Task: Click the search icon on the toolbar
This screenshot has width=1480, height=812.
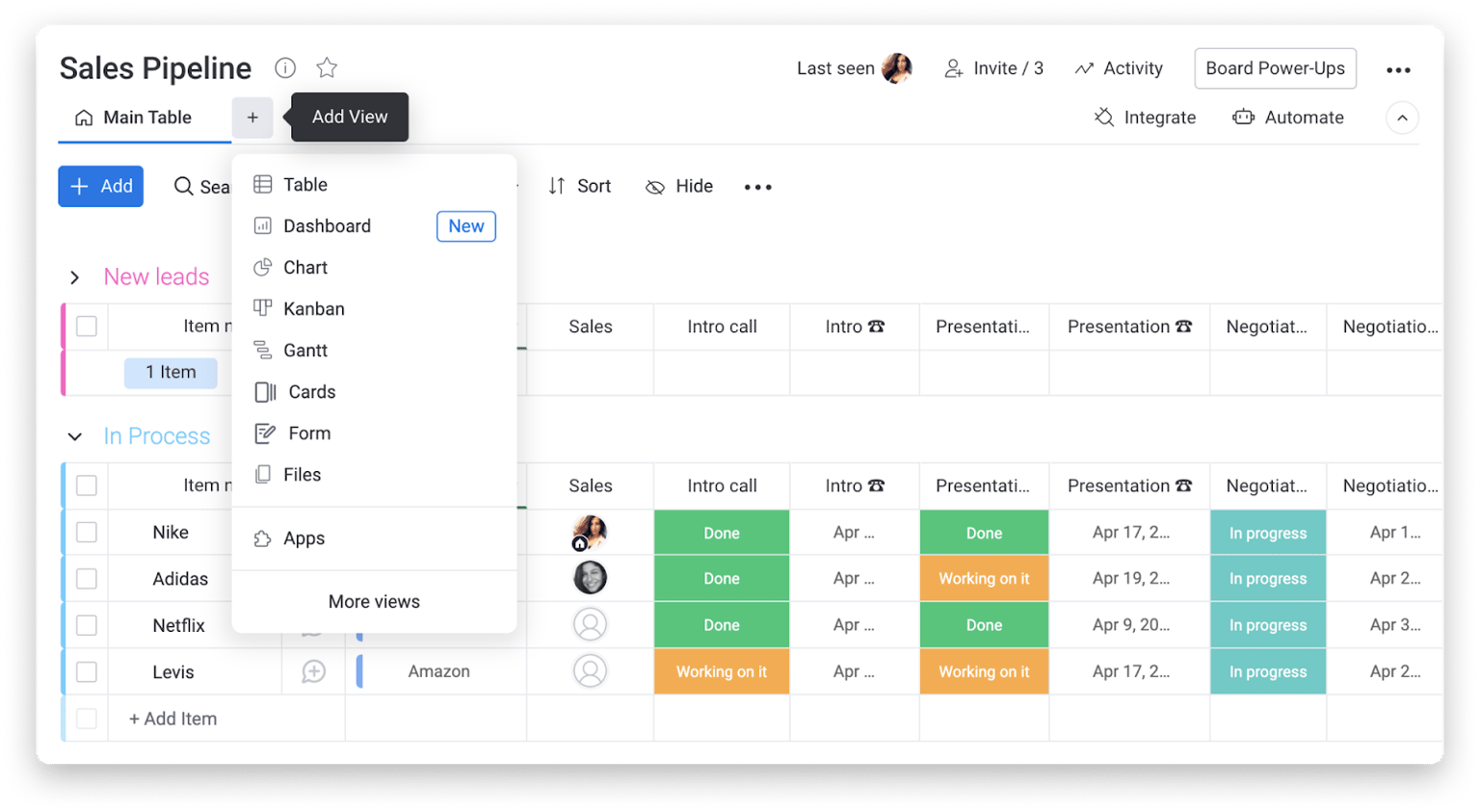Action: pyautogui.click(x=183, y=186)
